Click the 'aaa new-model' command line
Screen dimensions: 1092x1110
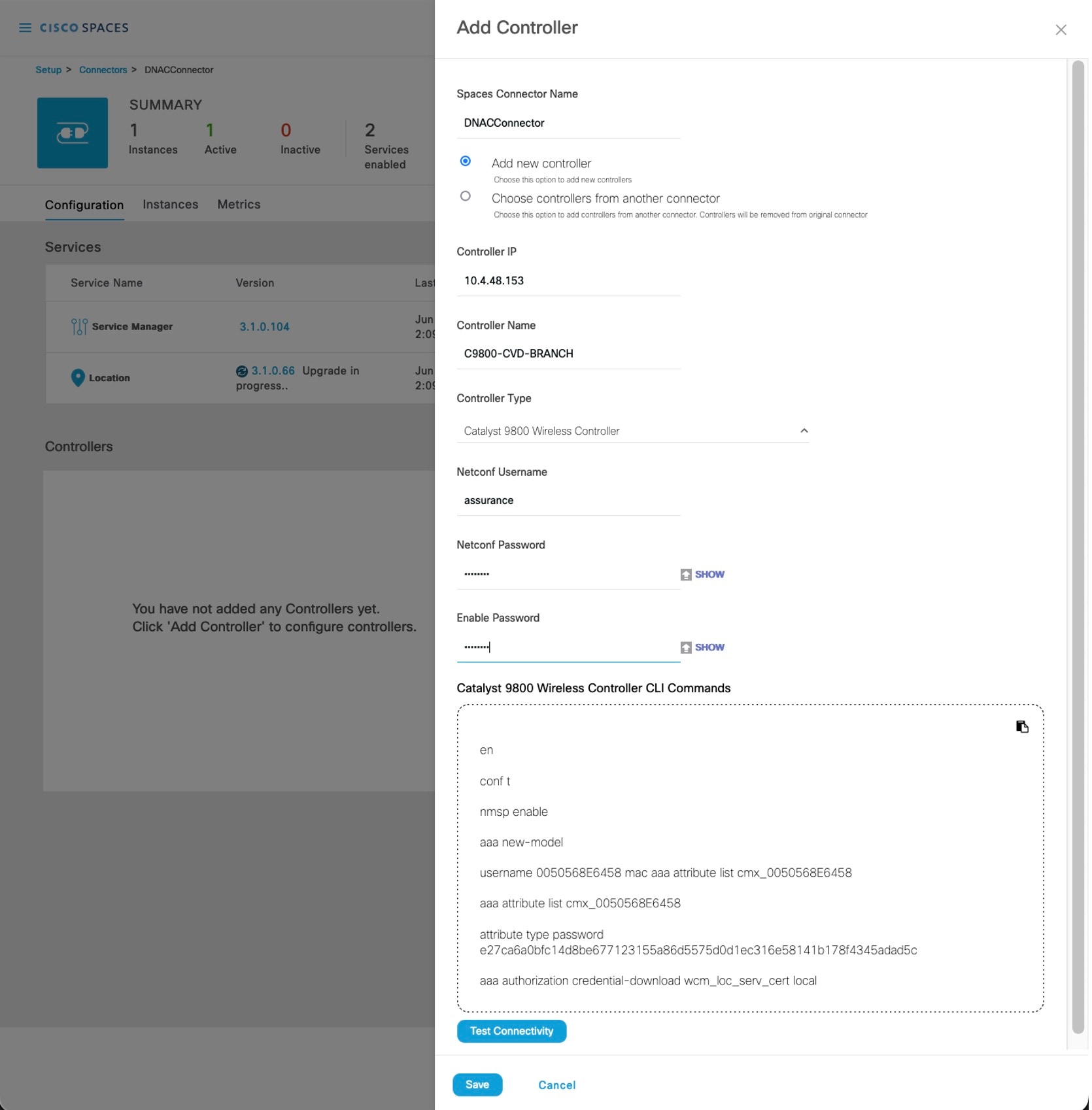point(521,843)
